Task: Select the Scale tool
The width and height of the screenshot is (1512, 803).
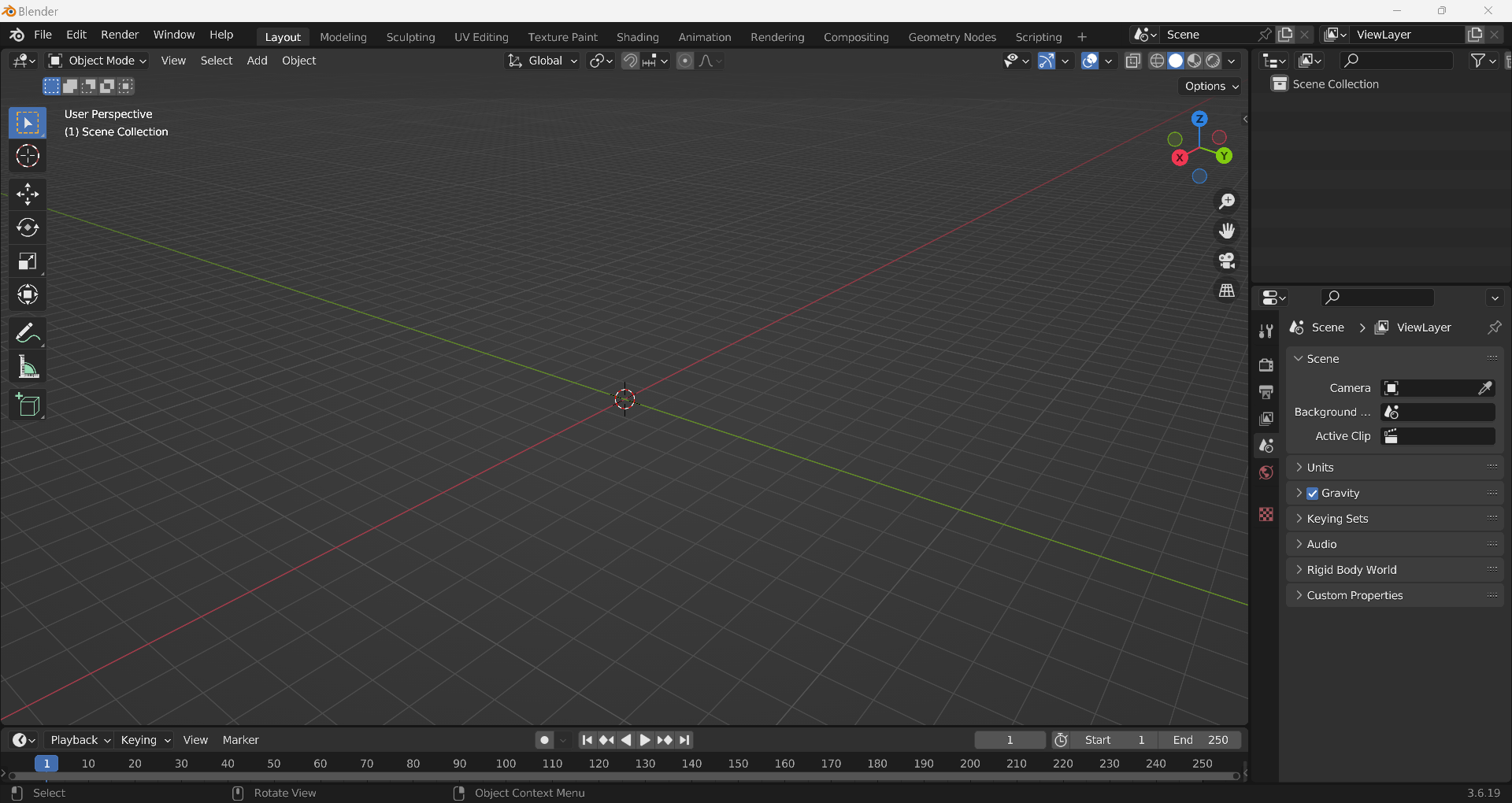Action: coord(28,261)
